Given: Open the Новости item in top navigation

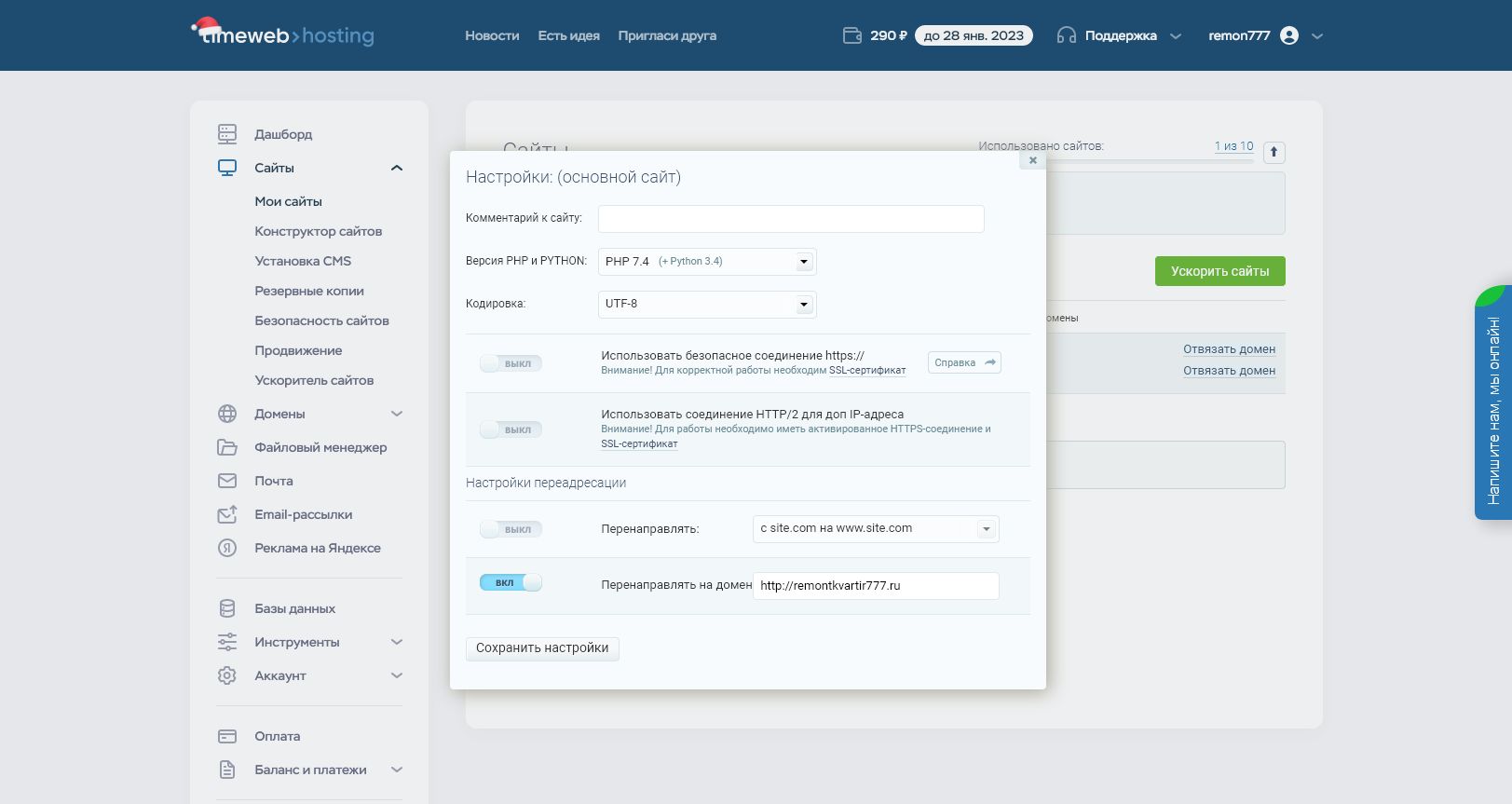Looking at the screenshot, I should [x=492, y=35].
